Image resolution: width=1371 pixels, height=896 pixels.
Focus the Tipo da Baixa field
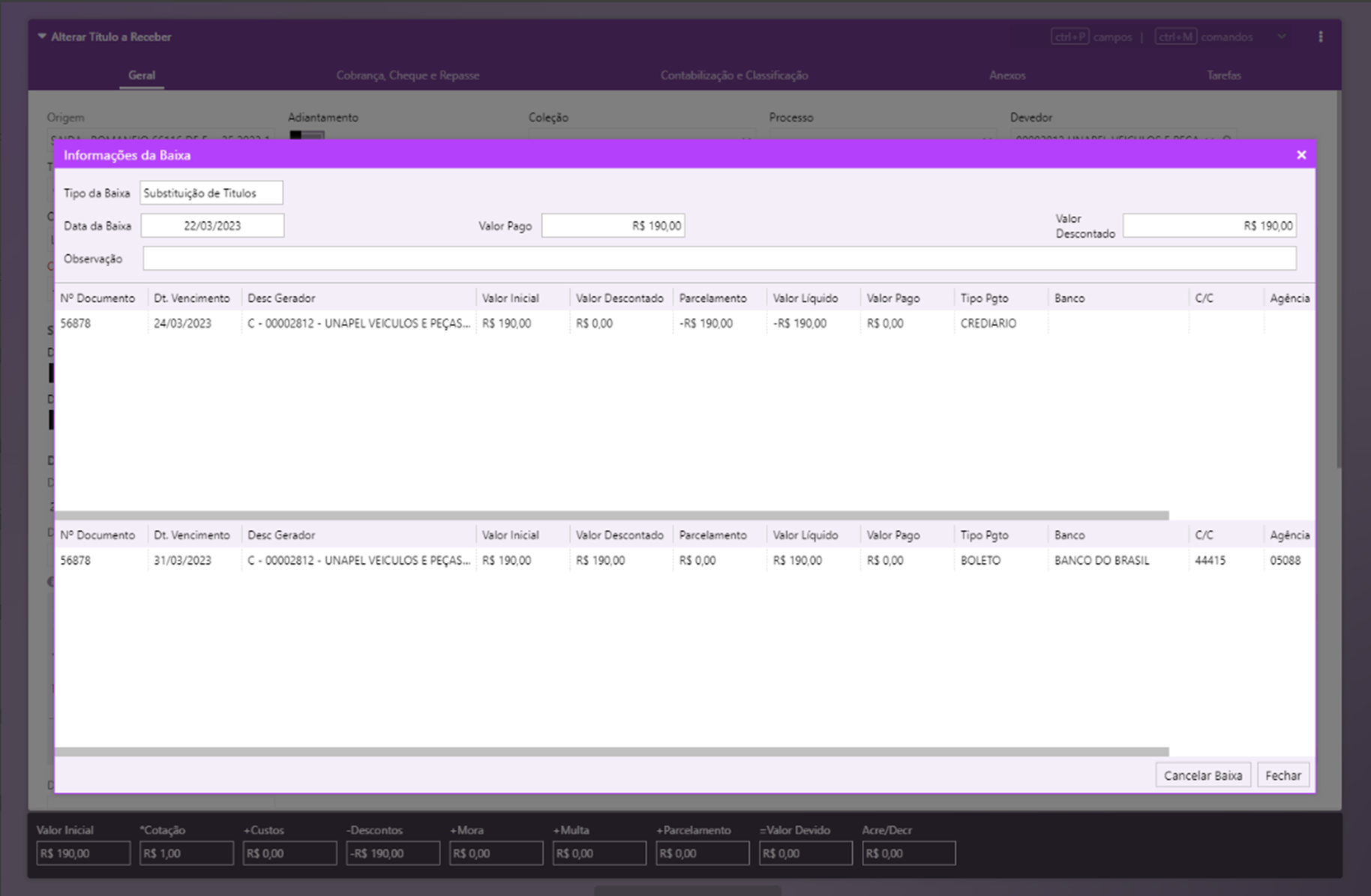tap(211, 193)
